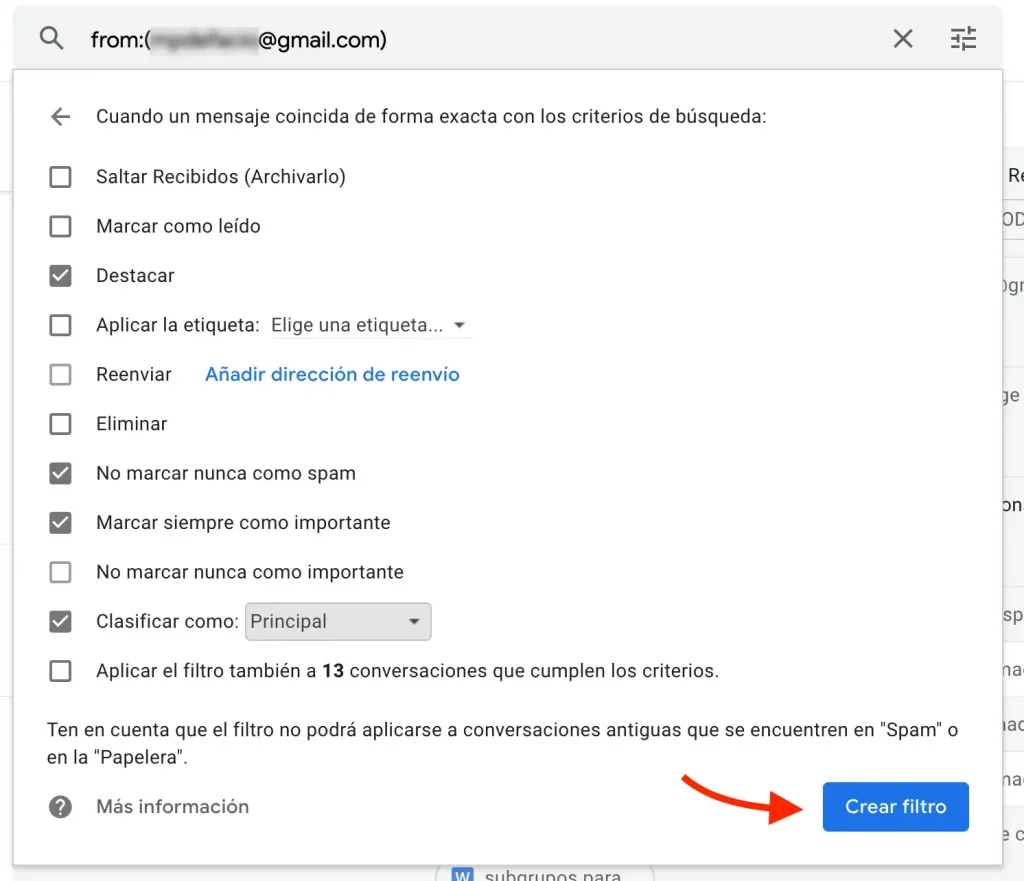Enable Saltar Recibidos (Archivarlo) checkbox
The width and height of the screenshot is (1024, 881).
click(61, 177)
